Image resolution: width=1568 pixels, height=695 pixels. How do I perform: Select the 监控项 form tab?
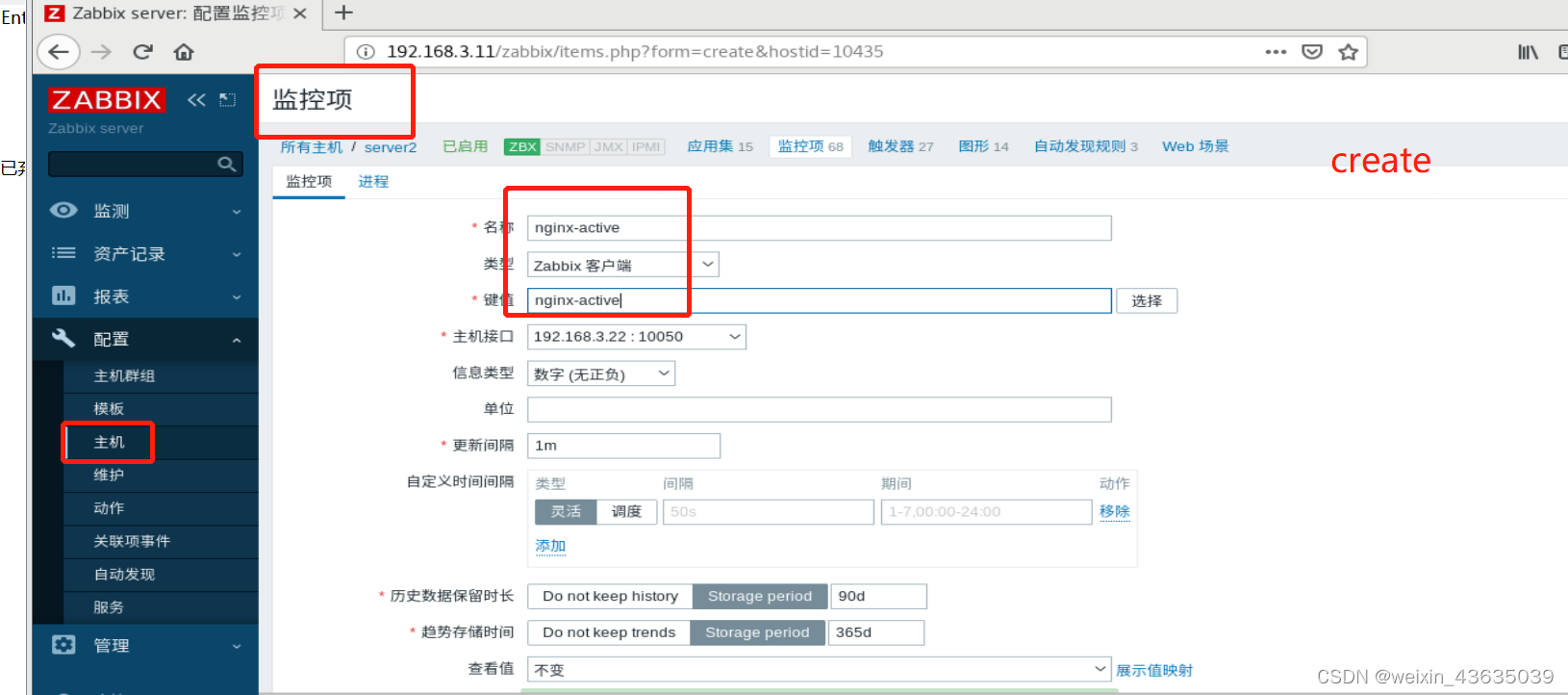(x=309, y=181)
